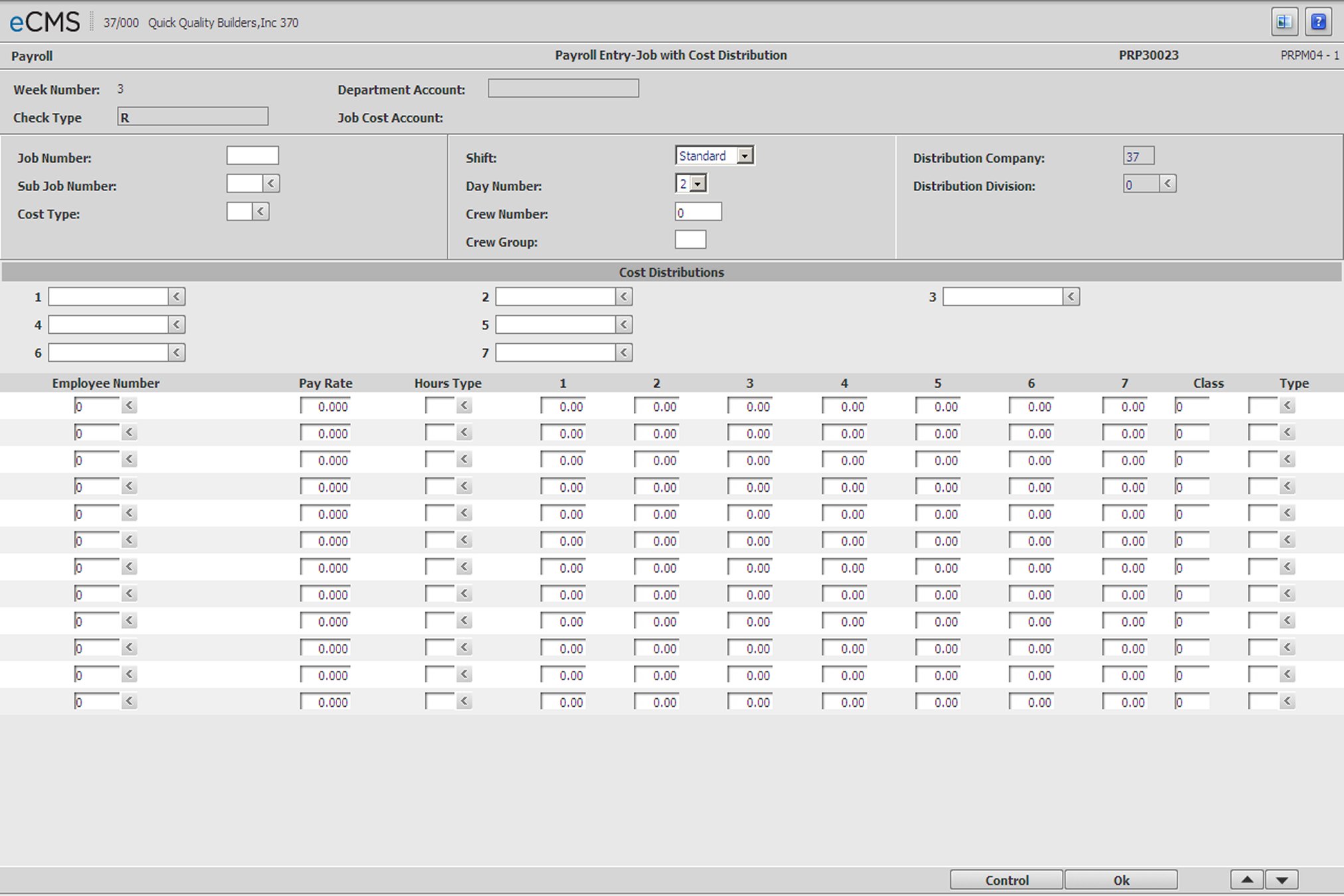Click the Cost Distribution 3 input field
This screenshot has height=896, width=1344.
(x=1003, y=297)
